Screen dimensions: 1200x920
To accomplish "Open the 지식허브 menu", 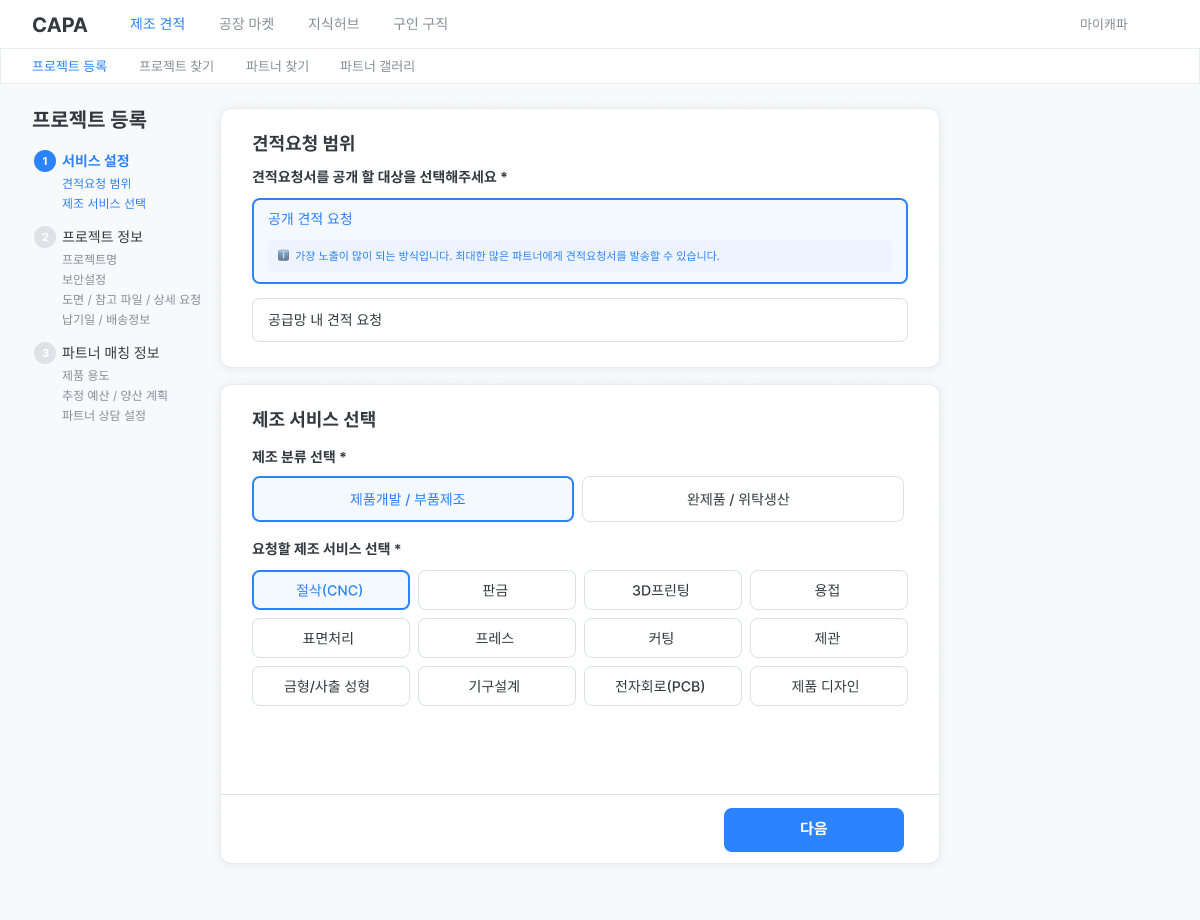I will click(x=333, y=24).
